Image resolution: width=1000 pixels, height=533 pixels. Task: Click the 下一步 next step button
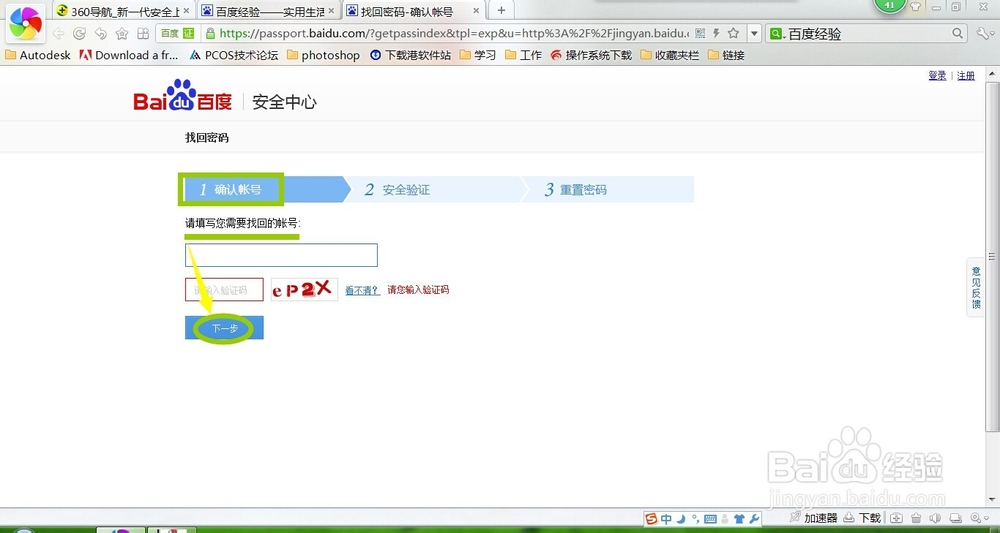224,328
